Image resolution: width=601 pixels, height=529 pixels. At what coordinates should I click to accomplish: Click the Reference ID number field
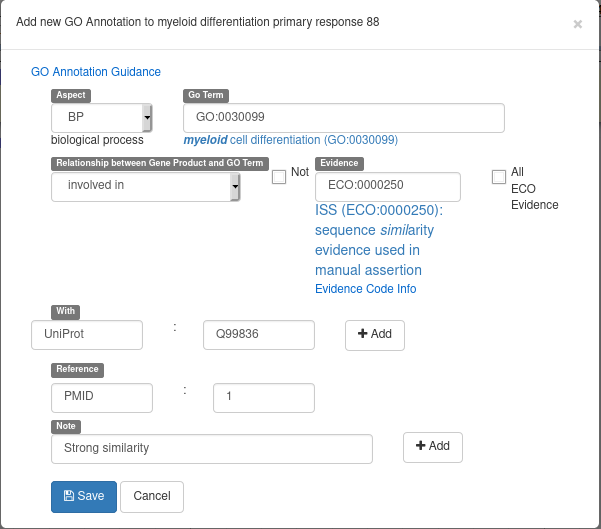[264, 397]
